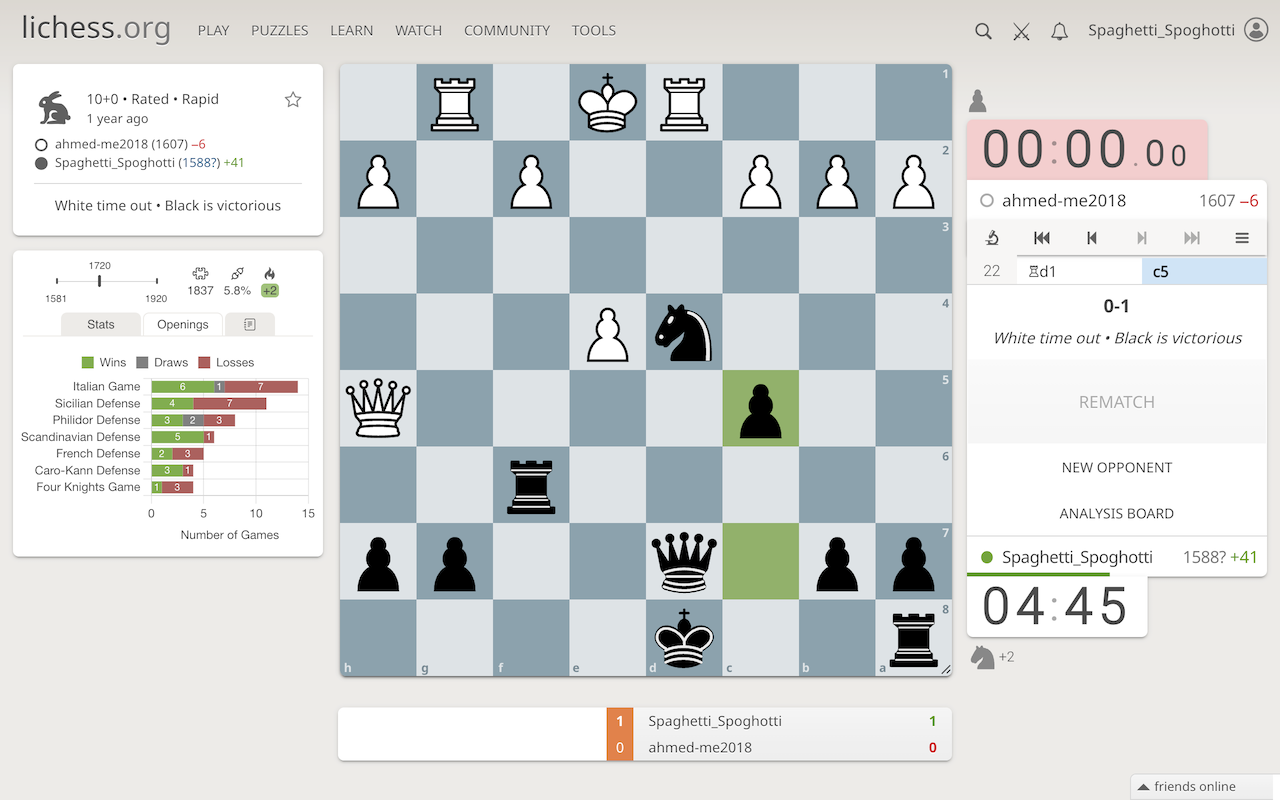Click the white queen on h5
This screenshot has width=1280, height=800.
point(378,408)
